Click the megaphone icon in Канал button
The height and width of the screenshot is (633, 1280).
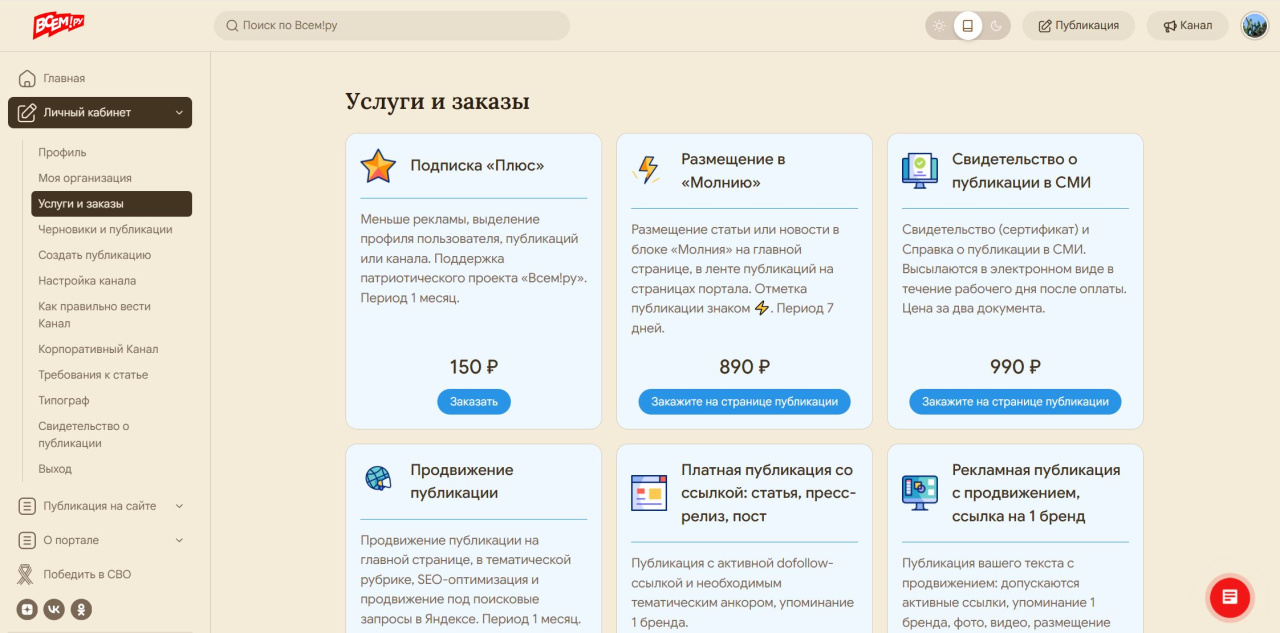[x=1170, y=26]
